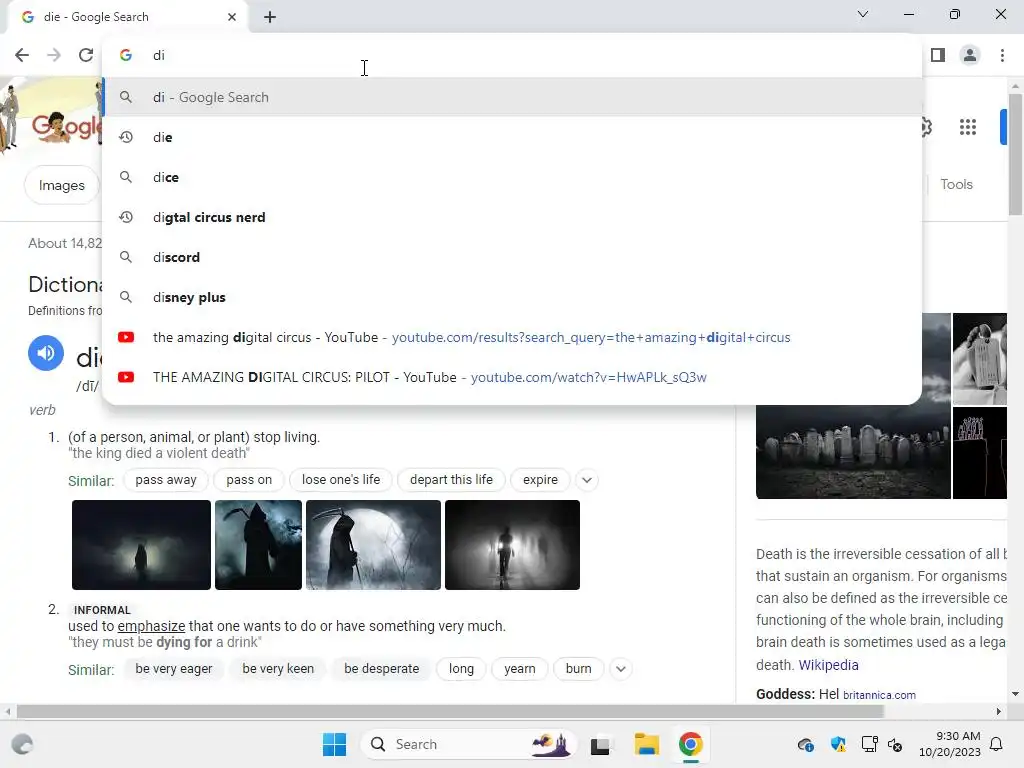Click the vertical page scrollbar thumb

(x=1015, y=154)
